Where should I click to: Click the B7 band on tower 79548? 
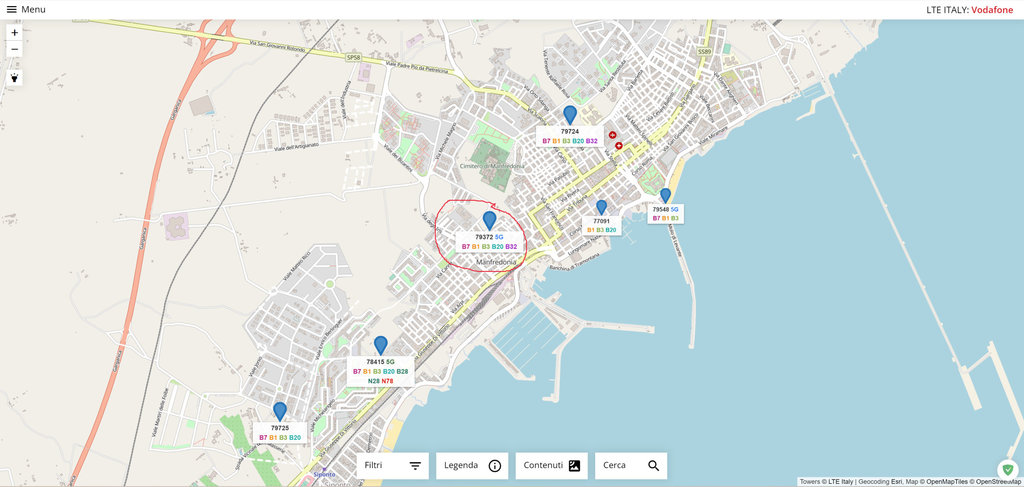click(656, 218)
